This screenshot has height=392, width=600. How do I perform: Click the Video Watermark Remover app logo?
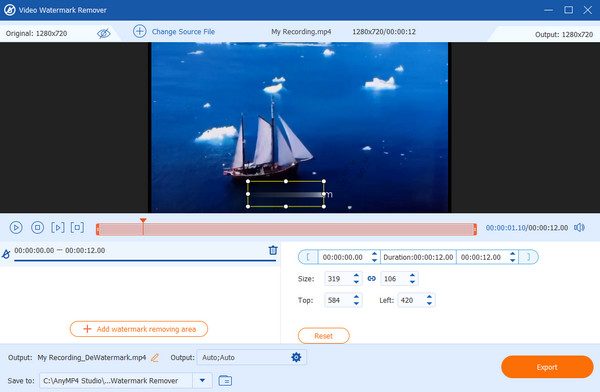[x=9, y=10]
